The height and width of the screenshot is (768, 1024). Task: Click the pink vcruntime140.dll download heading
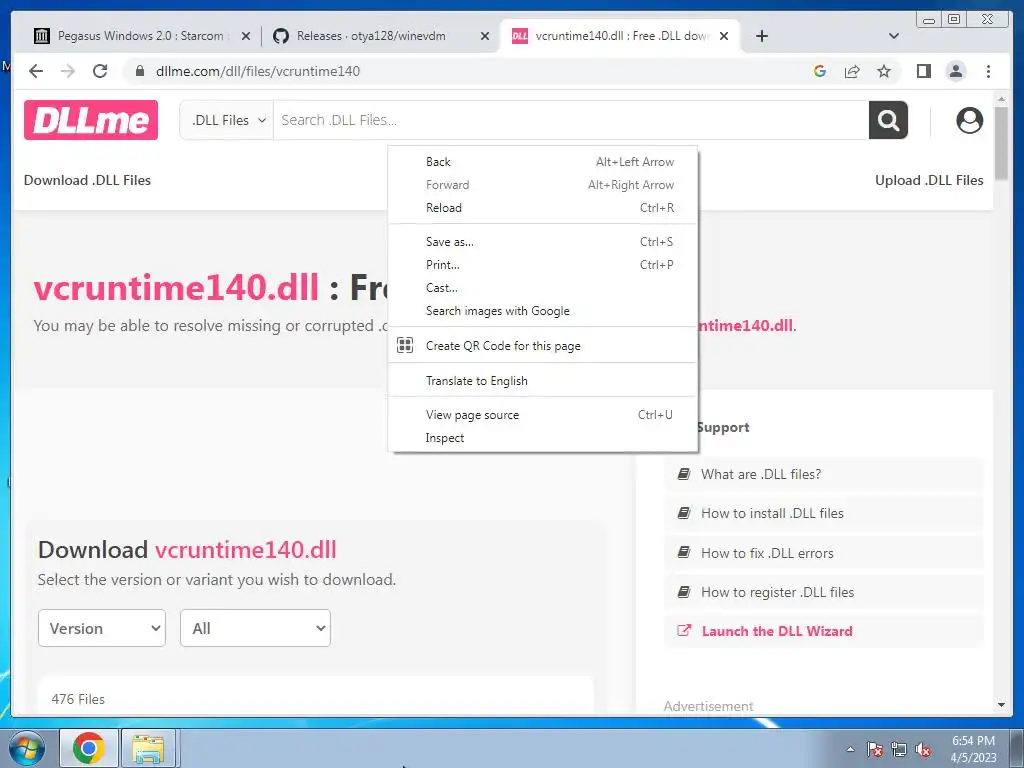click(x=246, y=550)
